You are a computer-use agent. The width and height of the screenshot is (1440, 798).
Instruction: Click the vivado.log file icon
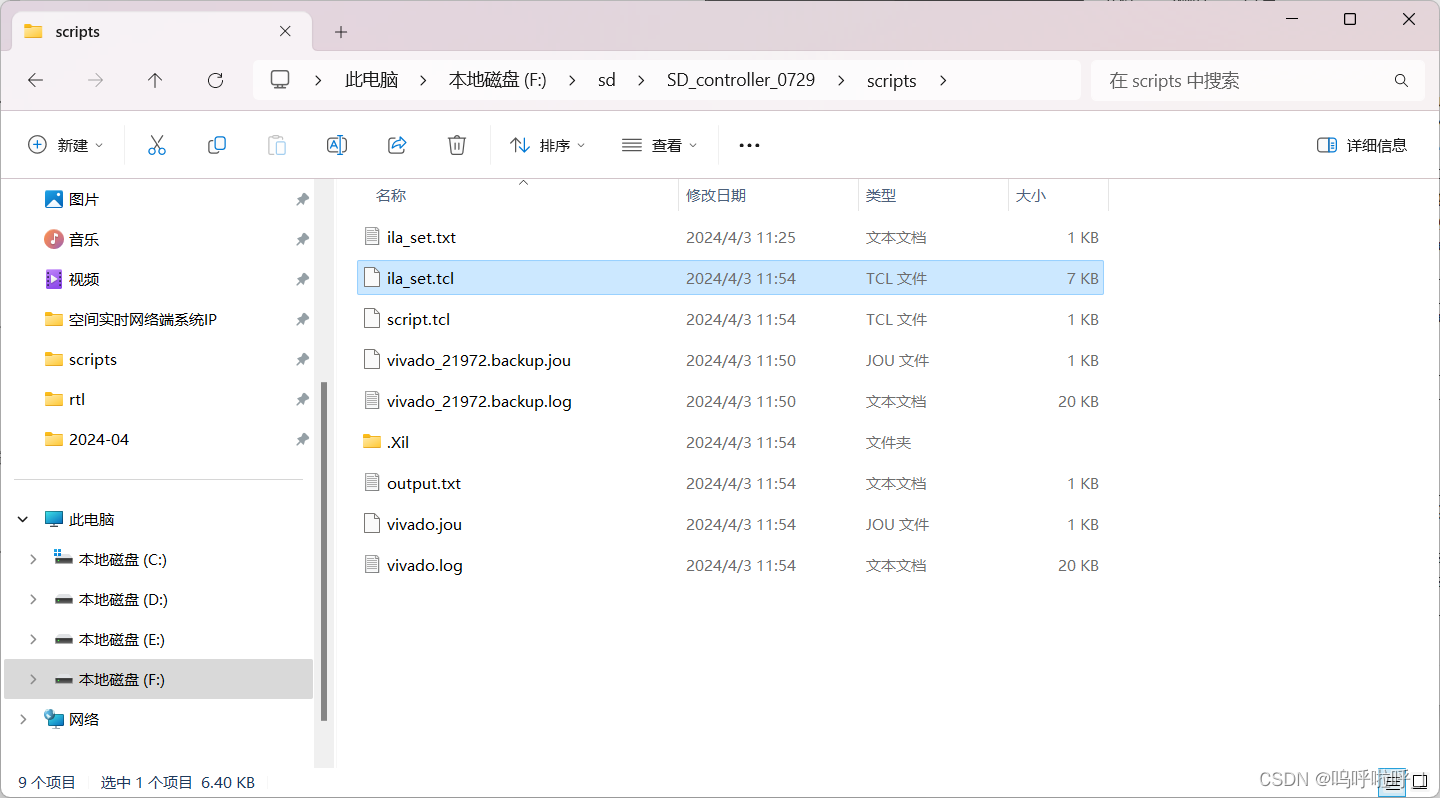(x=372, y=565)
